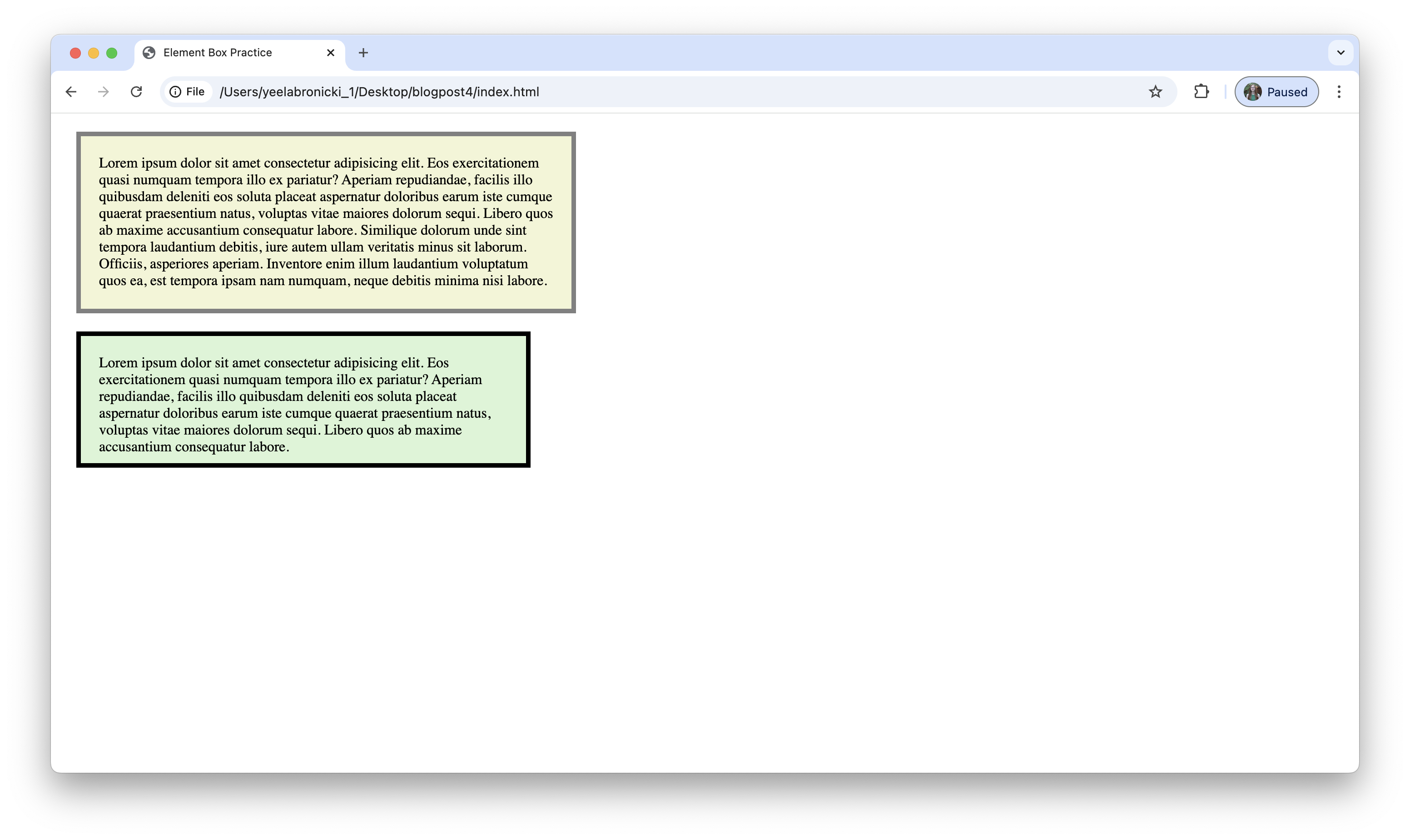The width and height of the screenshot is (1410, 840).
Task: Close the Element Box Practice tab
Action: coord(331,53)
